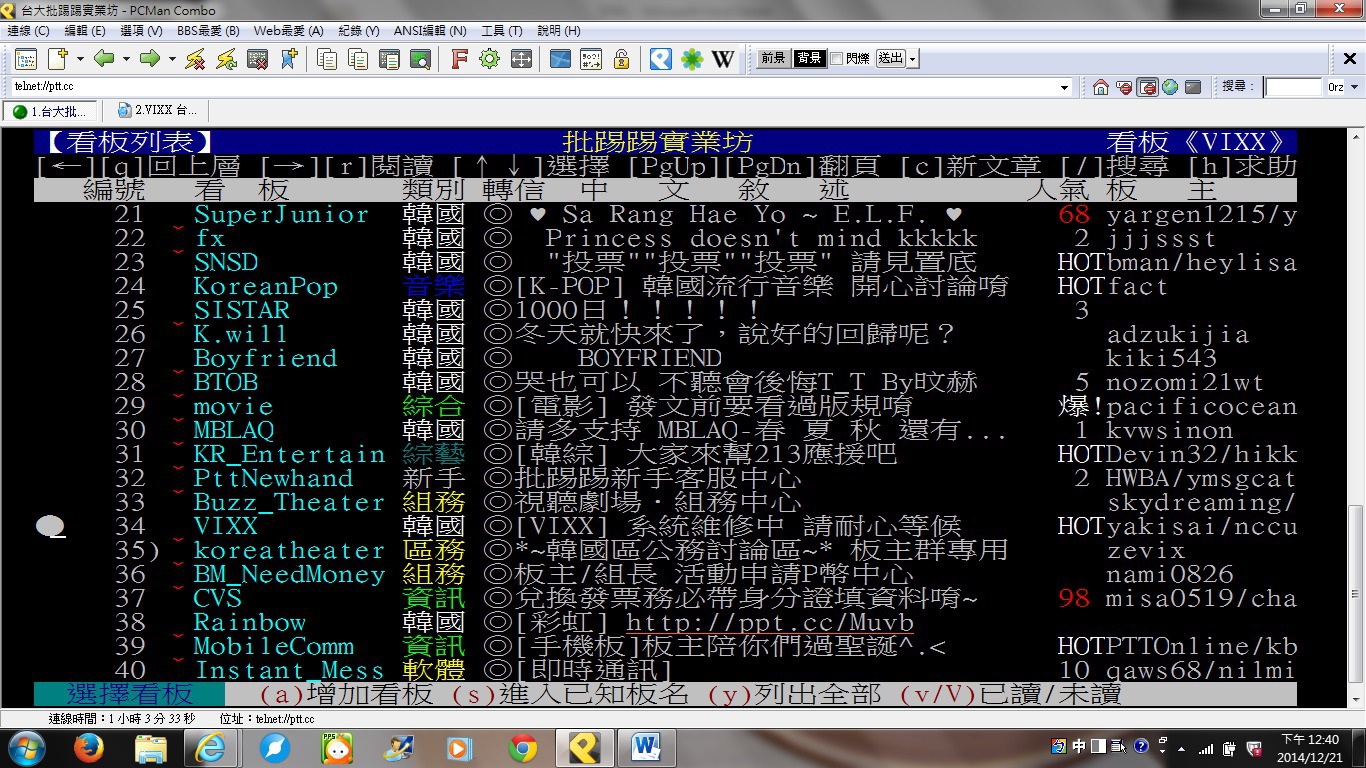
Task: Click the 搜尋 search input field
Action: 1292,87
